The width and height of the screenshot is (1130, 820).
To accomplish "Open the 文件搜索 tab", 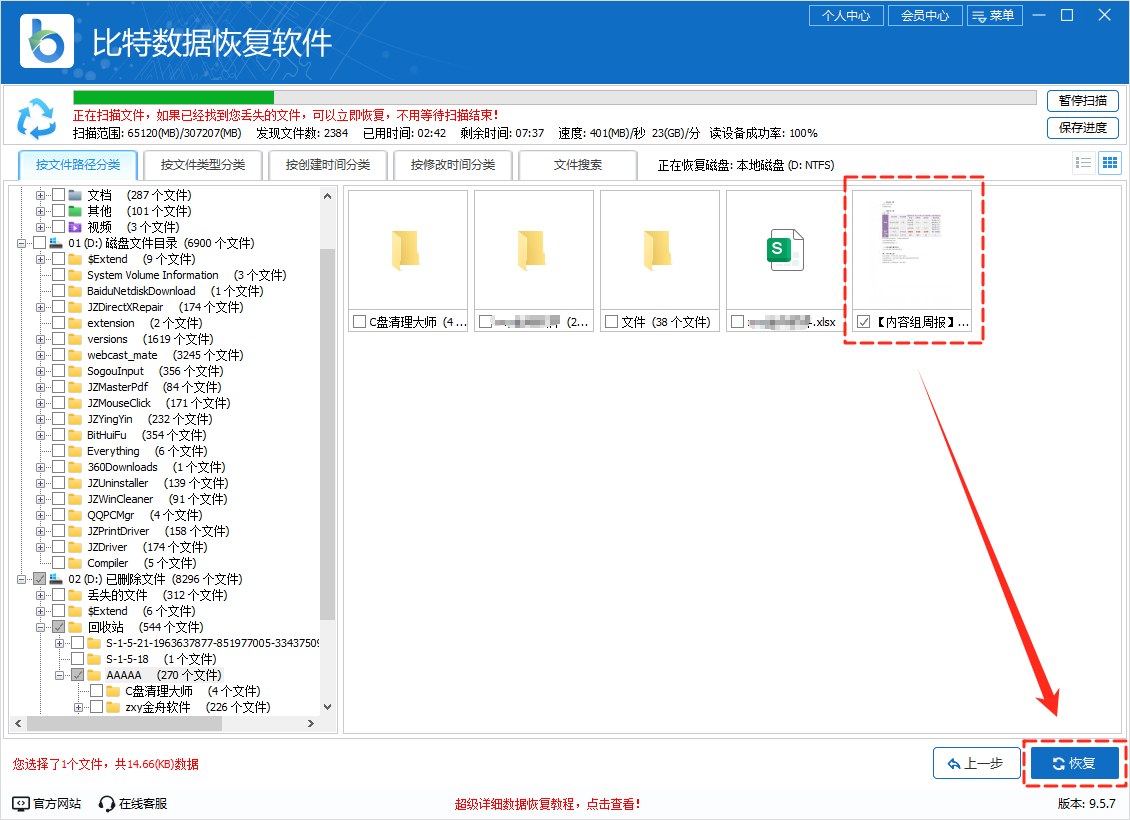I will pos(578,165).
